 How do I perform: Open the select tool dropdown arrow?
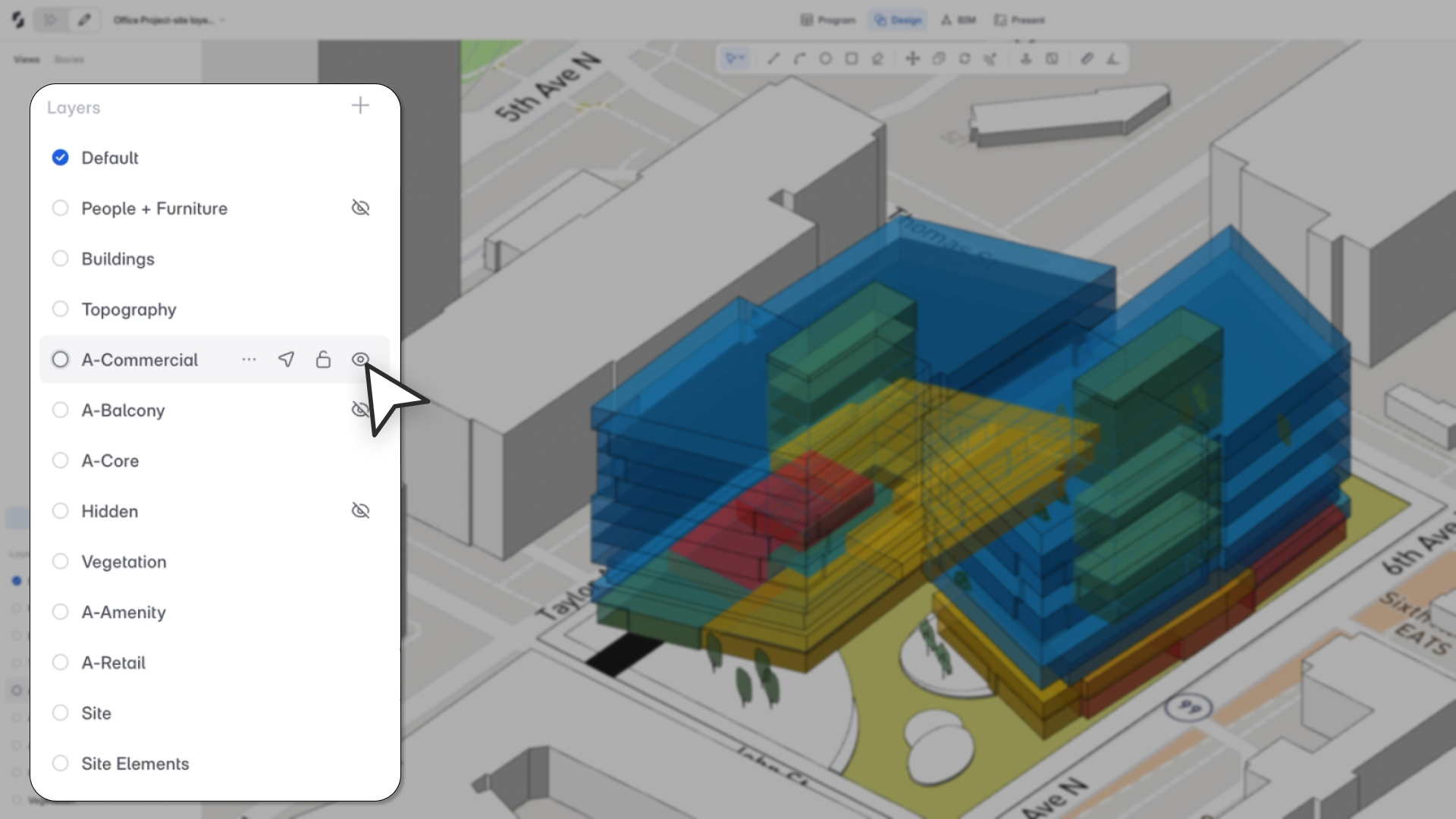742,58
